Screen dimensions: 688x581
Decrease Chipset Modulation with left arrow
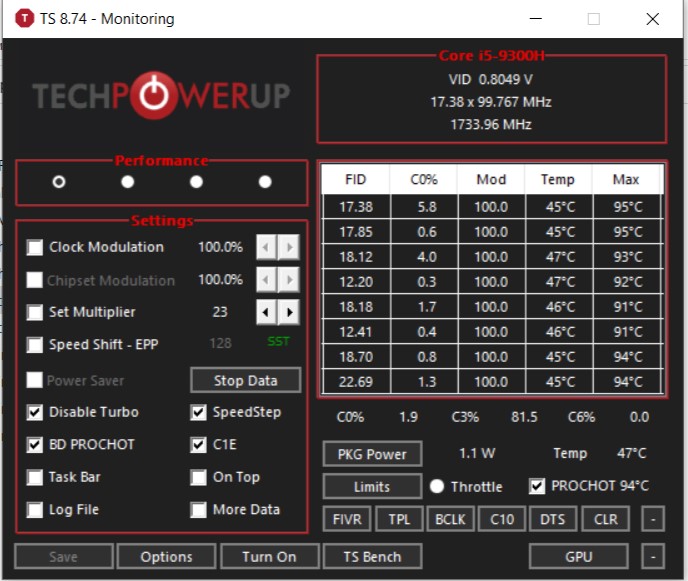point(266,280)
